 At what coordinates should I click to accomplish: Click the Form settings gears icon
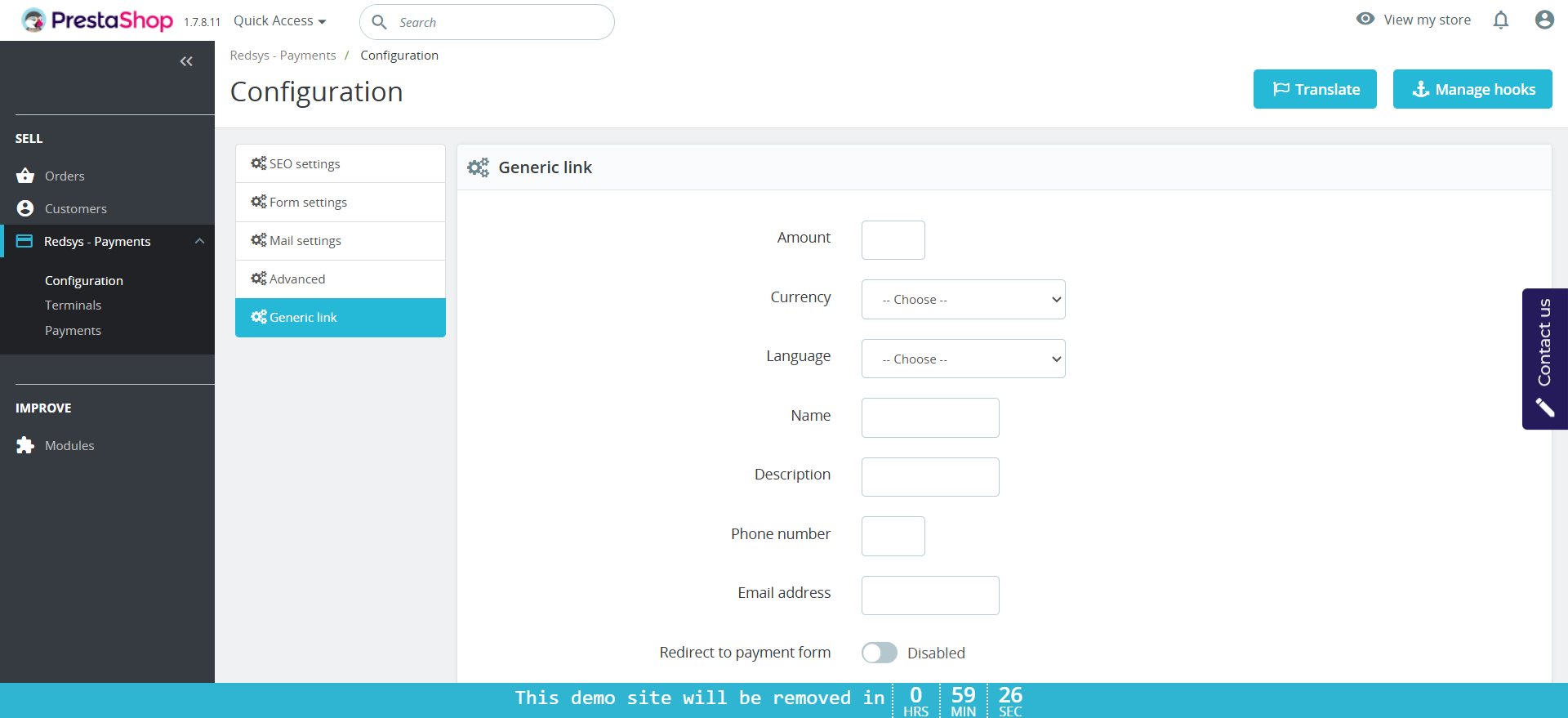tap(259, 202)
